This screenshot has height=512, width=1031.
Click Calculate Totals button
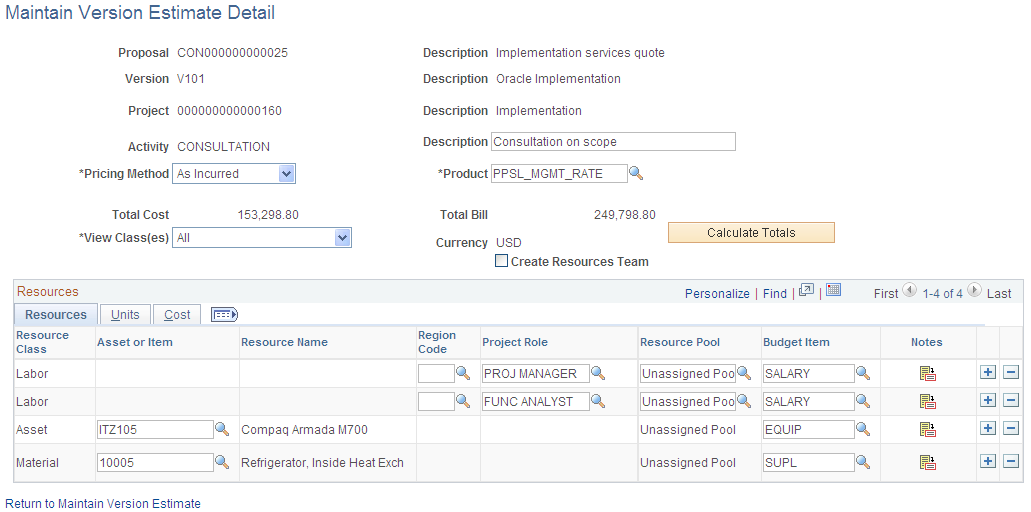[x=752, y=233]
